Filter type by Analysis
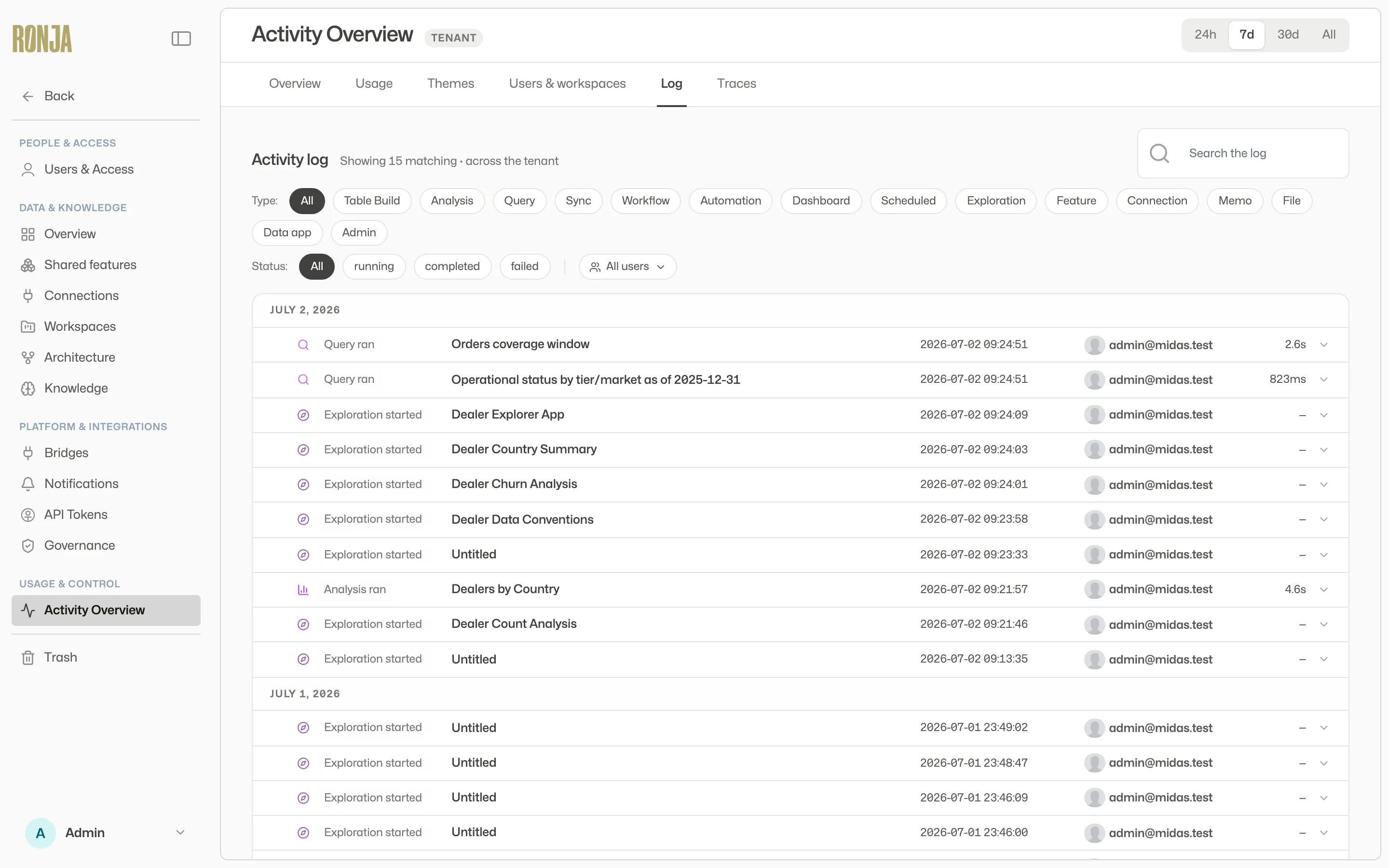 click(452, 201)
